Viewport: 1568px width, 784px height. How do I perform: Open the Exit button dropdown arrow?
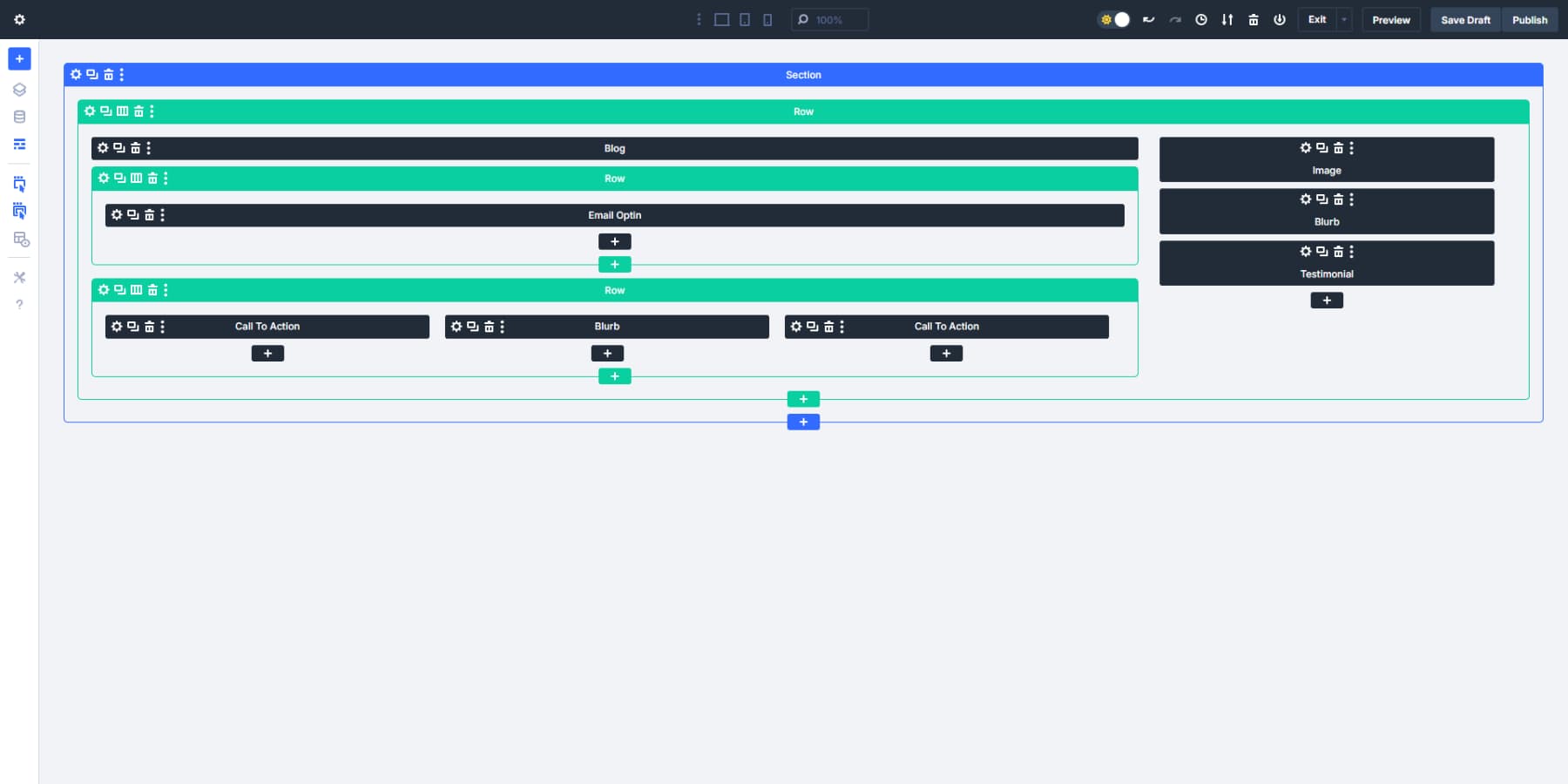coord(1342,18)
